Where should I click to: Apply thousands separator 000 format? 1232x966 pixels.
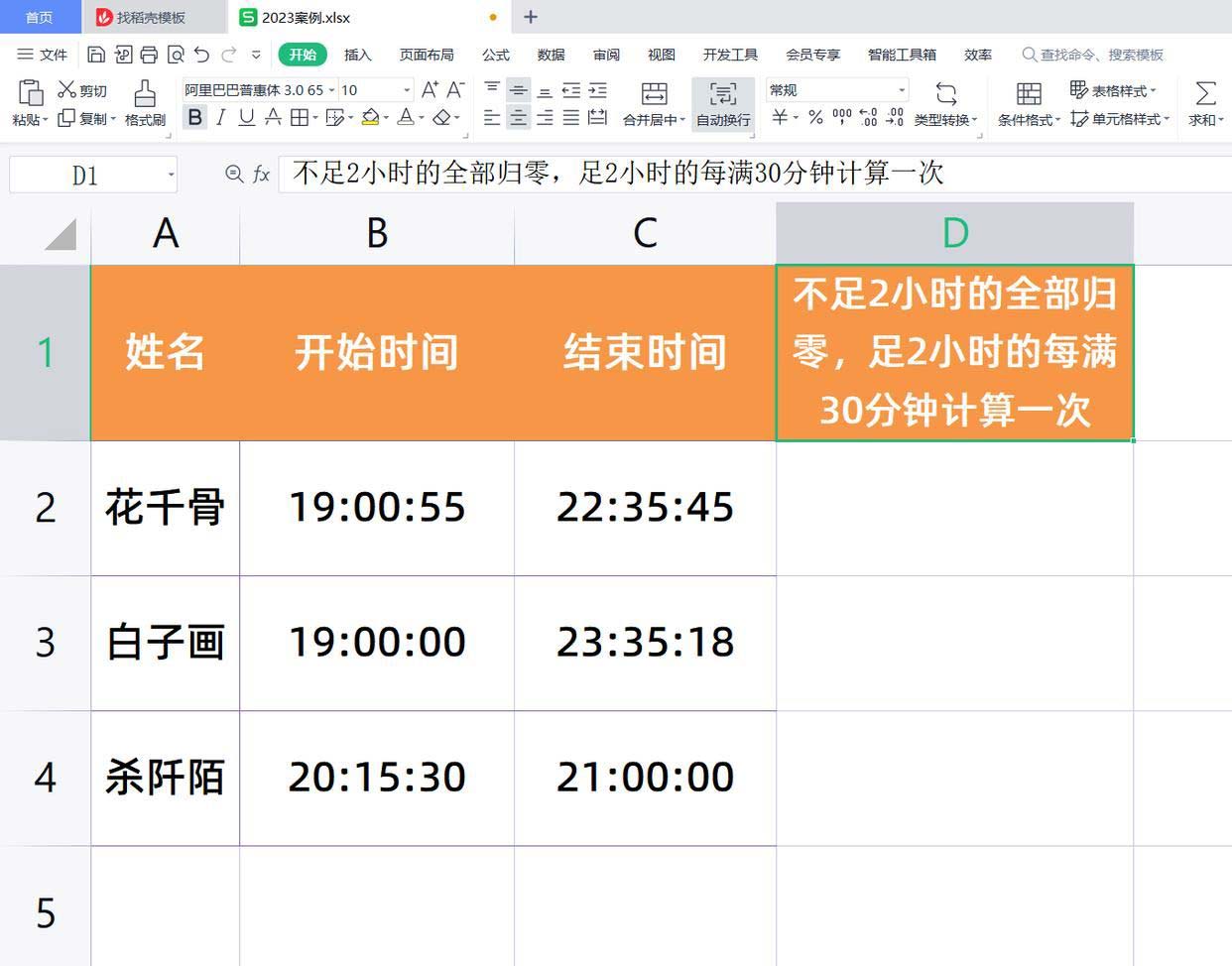coord(842,118)
